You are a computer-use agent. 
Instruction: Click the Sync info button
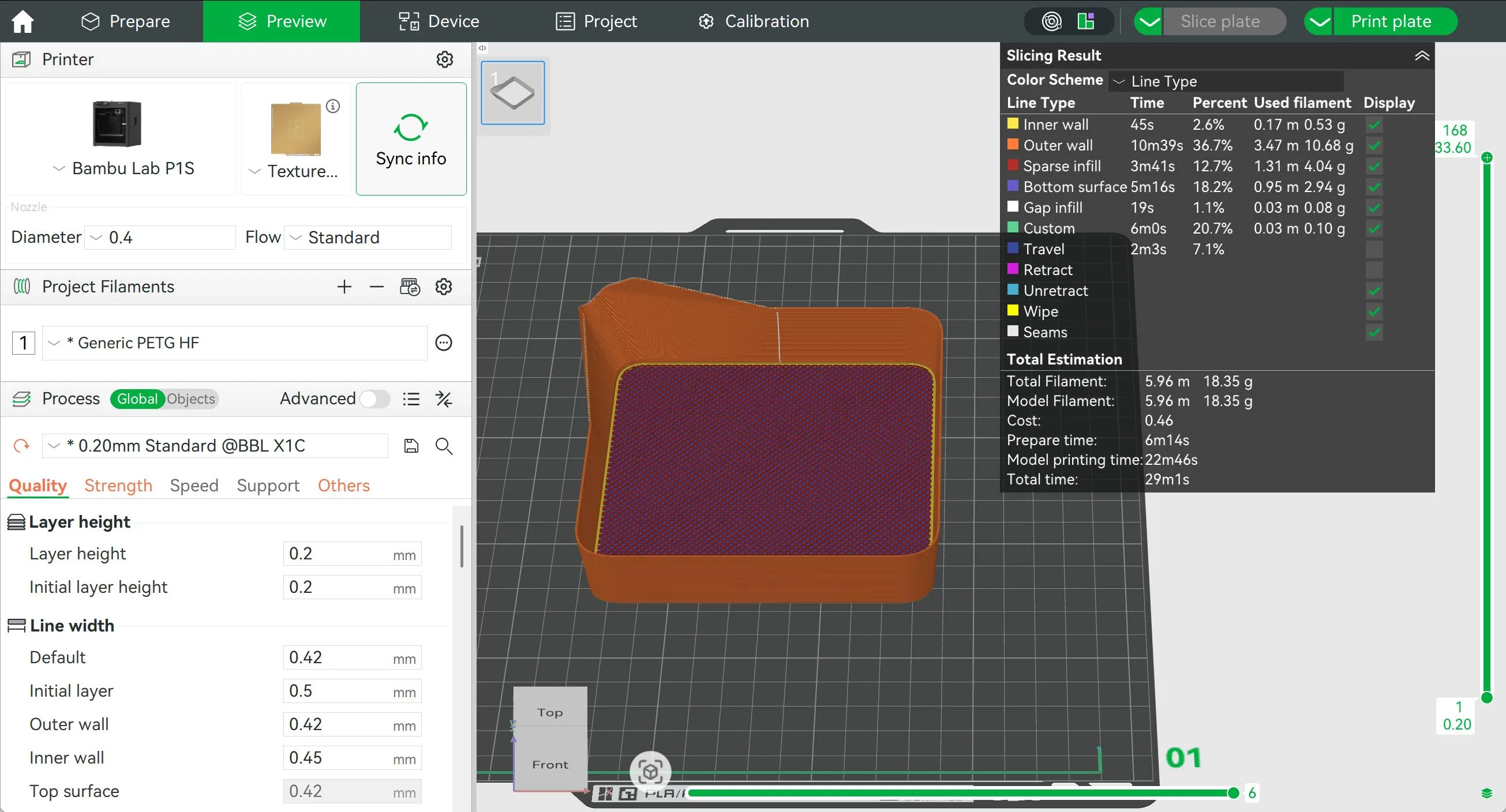click(411, 139)
